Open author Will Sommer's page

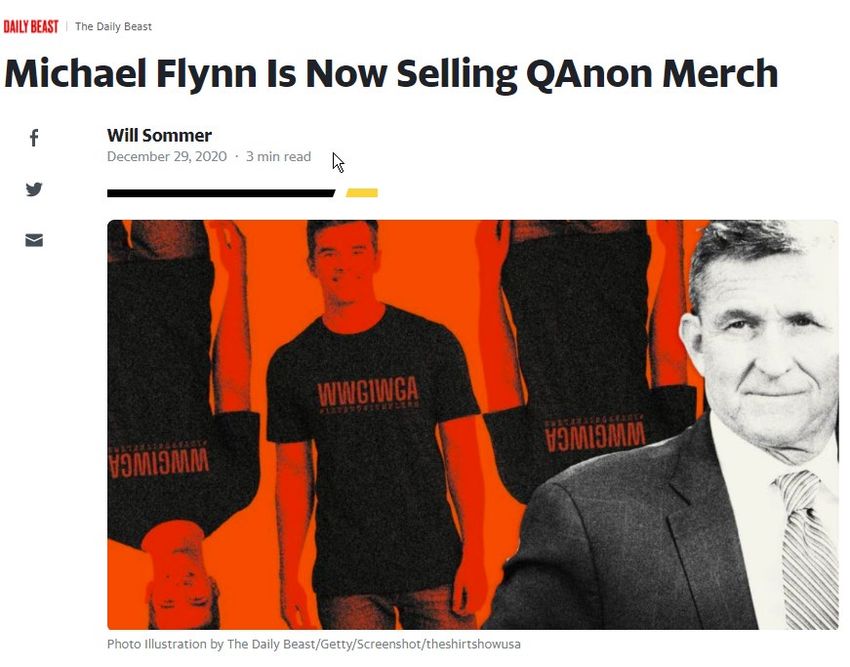[x=159, y=135]
